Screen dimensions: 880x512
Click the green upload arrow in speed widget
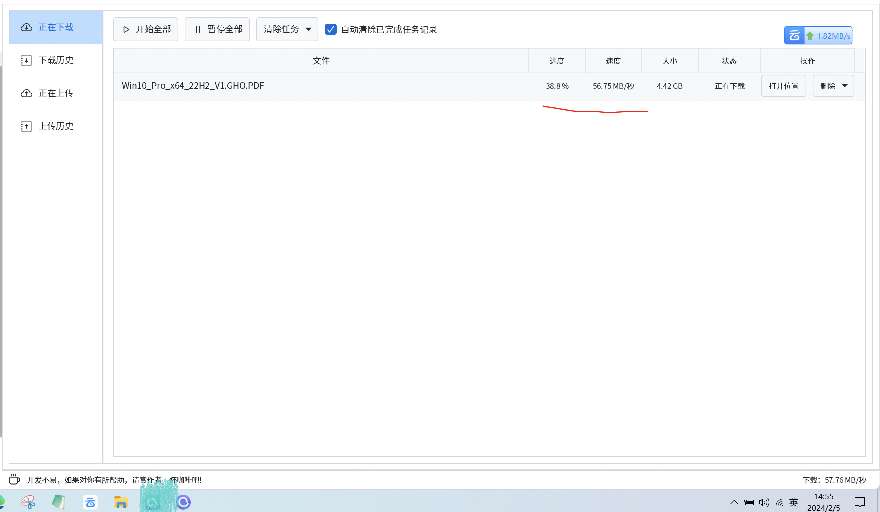pyautogui.click(x=810, y=36)
